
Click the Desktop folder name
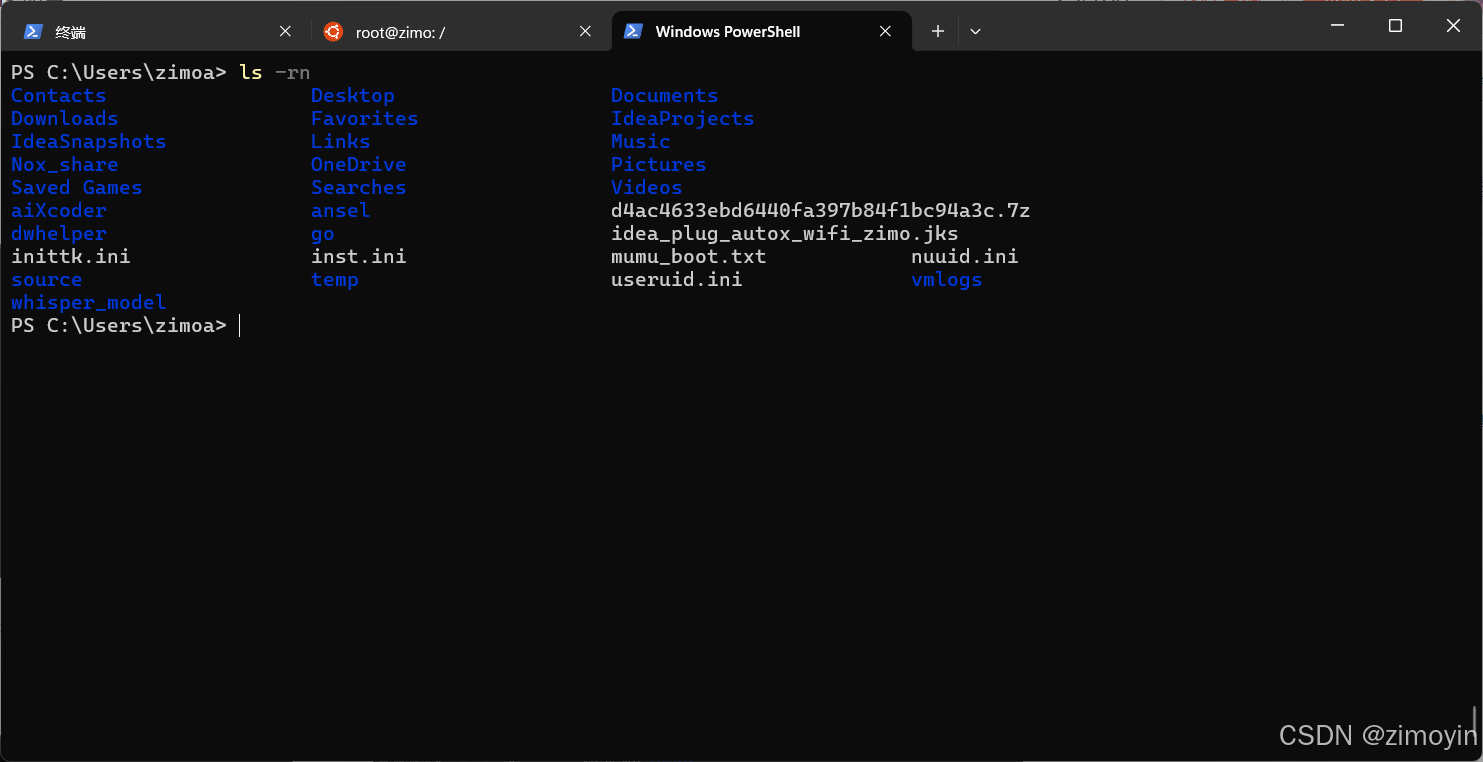tap(352, 96)
